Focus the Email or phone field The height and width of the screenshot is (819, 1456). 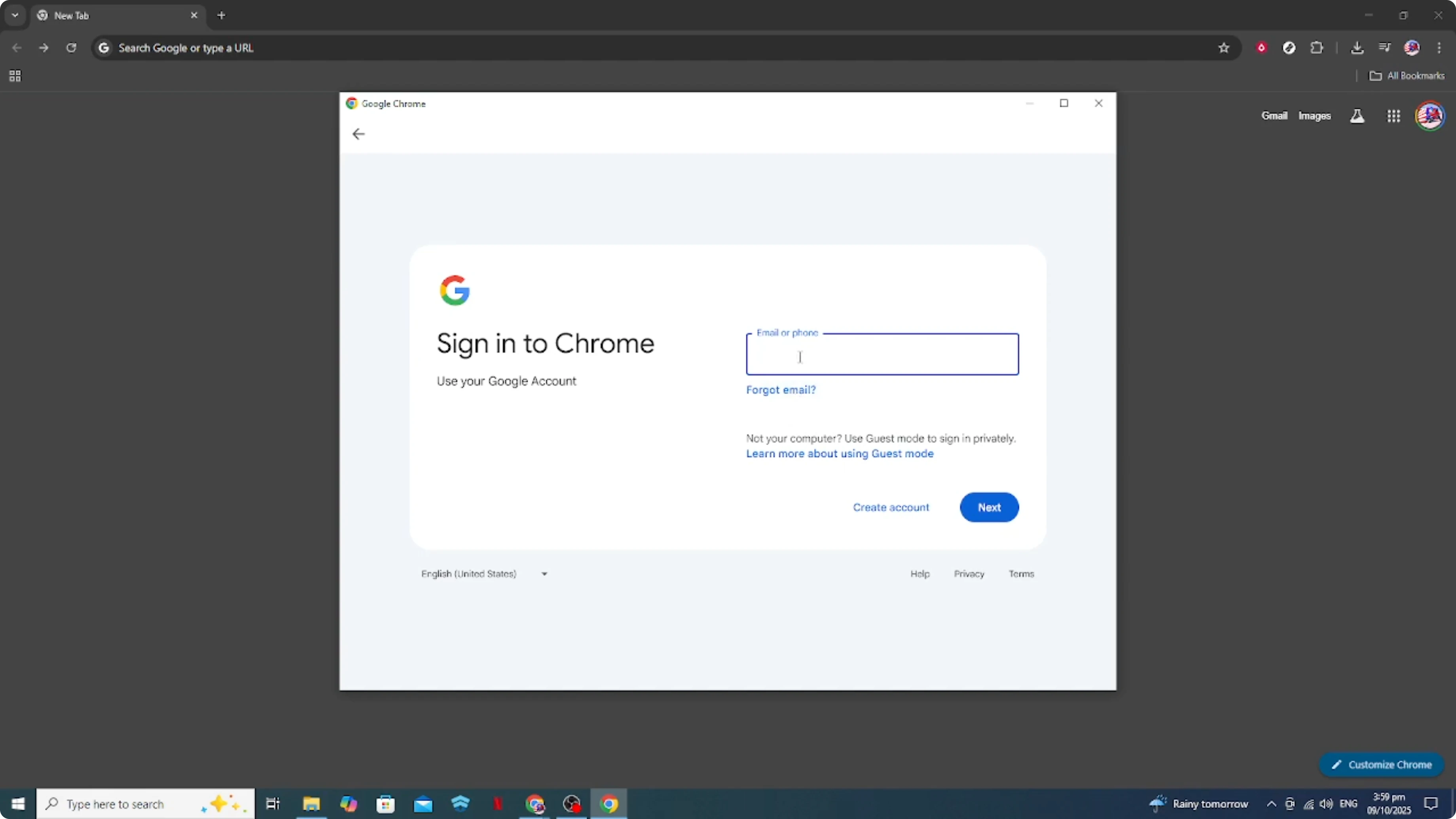(882, 355)
